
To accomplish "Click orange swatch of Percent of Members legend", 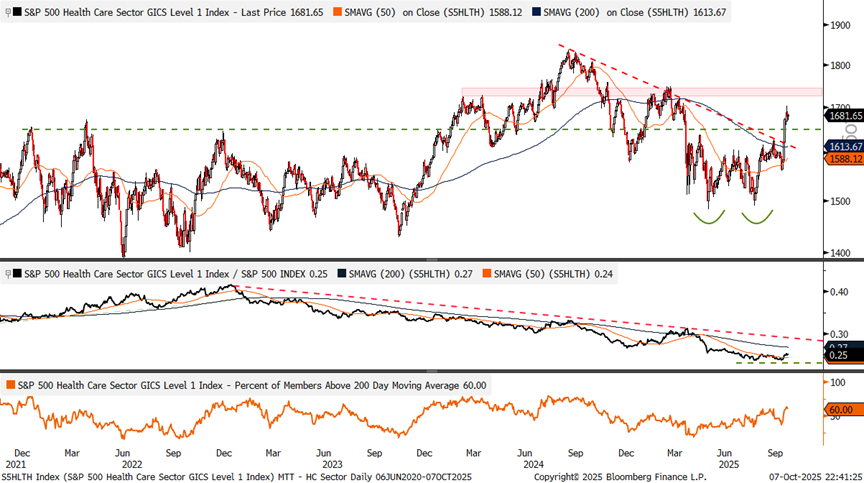I will click(x=10, y=386).
